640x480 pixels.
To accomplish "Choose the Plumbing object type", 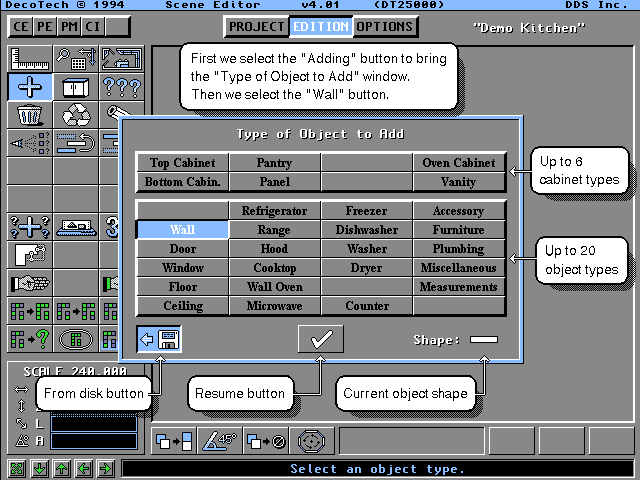I will [x=459, y=249].
